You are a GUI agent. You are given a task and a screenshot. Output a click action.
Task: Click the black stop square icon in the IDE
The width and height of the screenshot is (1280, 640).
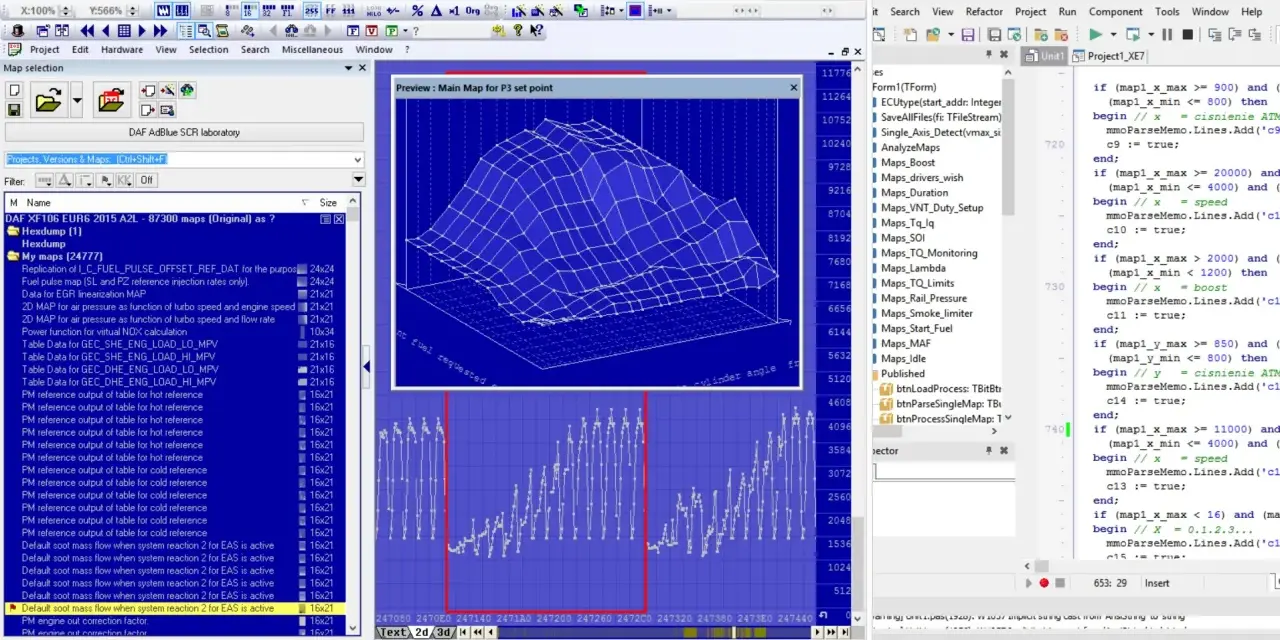tap(1187, 34)
